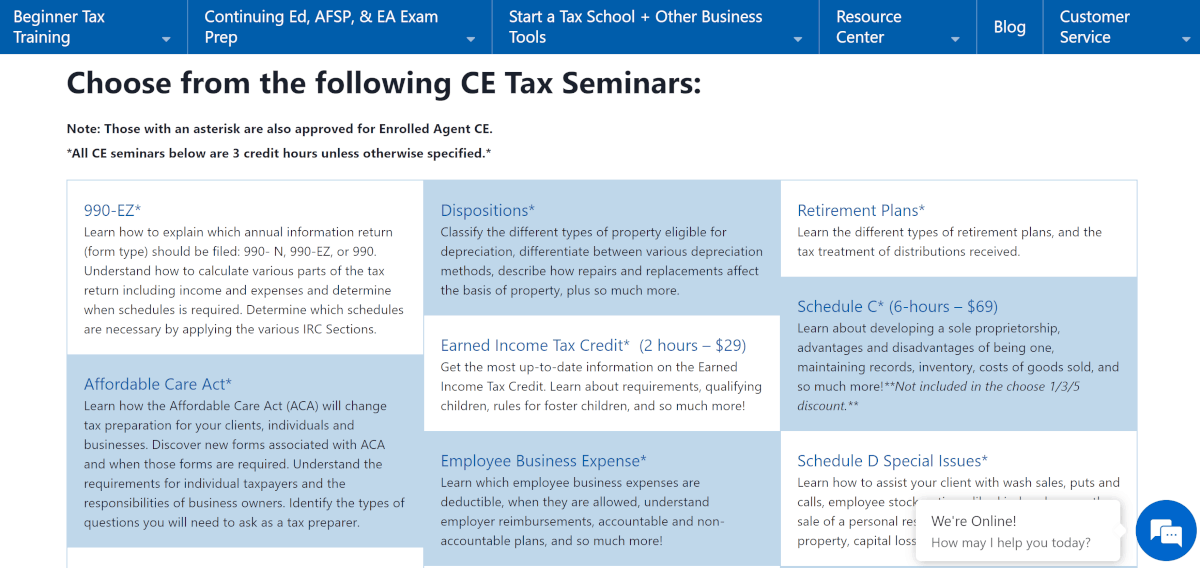The height and width of the screenshot is (568, 1200).
Task: Open the Schedule C 6-hours seminar
Action: tap(897, 306)
